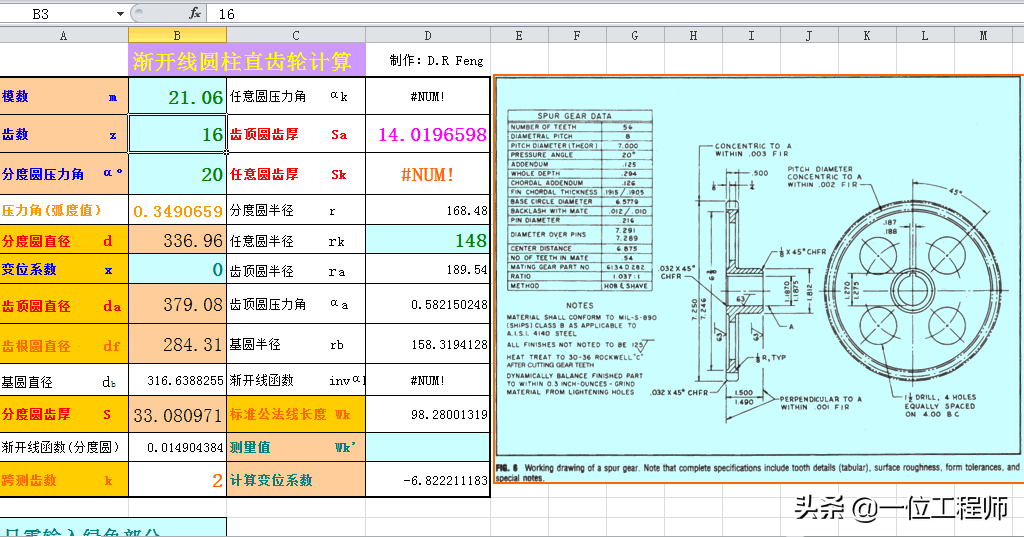Click the 测里值 Wk' label cell
Image resolution: width=1024 pixels, height=537 pixels.
[296, 448]
